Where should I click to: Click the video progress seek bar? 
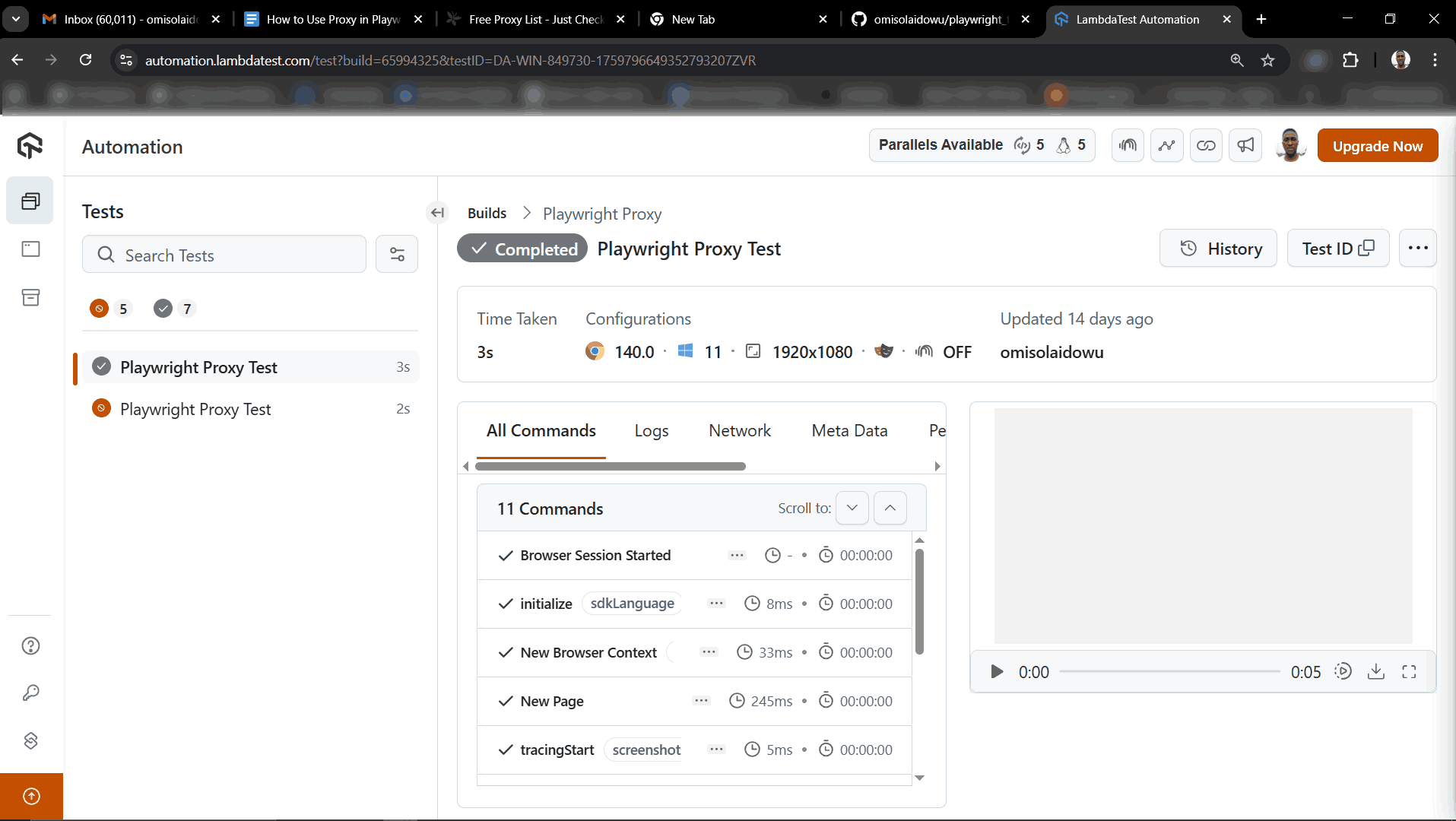coord(1169,672)
